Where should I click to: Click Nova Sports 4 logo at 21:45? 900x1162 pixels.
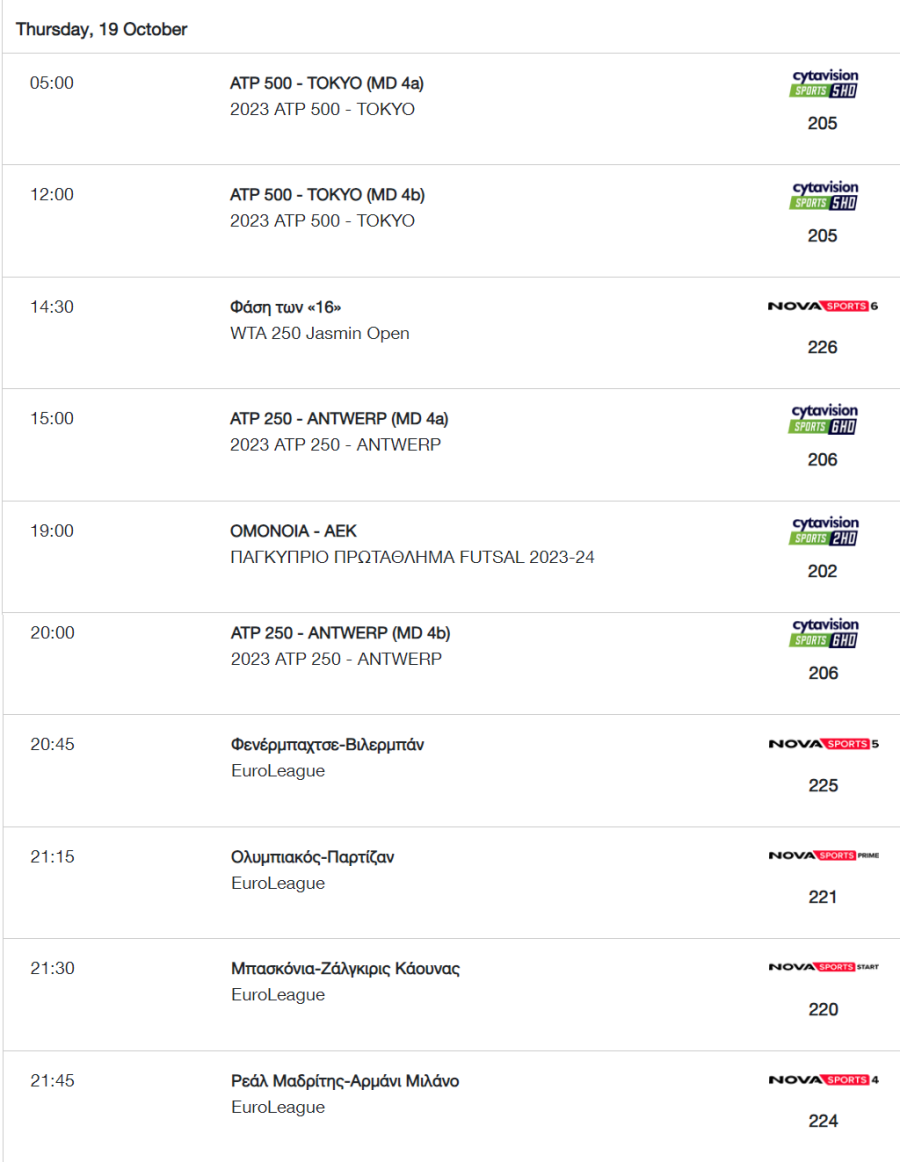click(824, 1080)
